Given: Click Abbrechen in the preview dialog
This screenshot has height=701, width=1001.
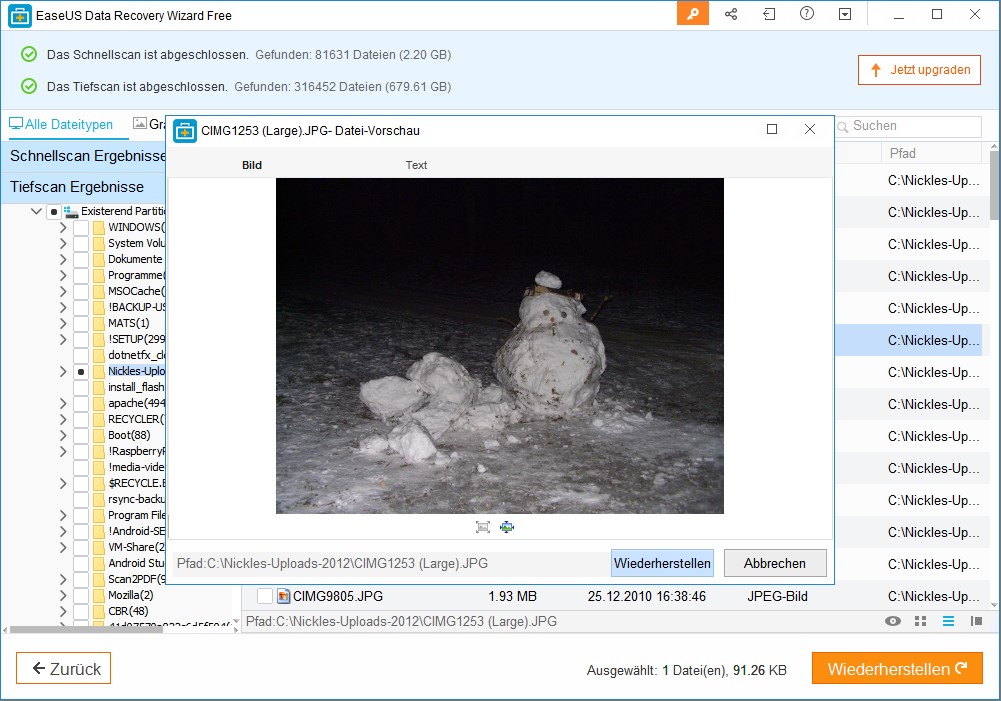Looking at the screenshot, I should [x=775, y=564].
